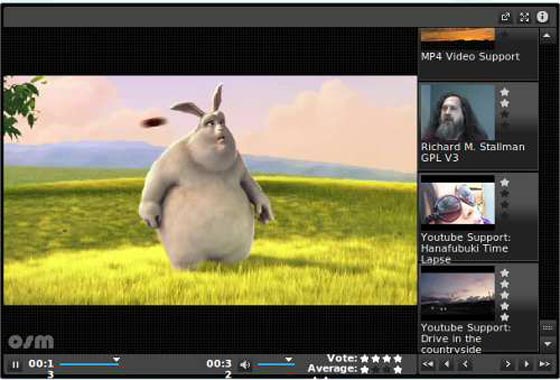Click the playlist scrollbar handle grip
Viewport: 560px width, 380px height.
coord(547,328)
